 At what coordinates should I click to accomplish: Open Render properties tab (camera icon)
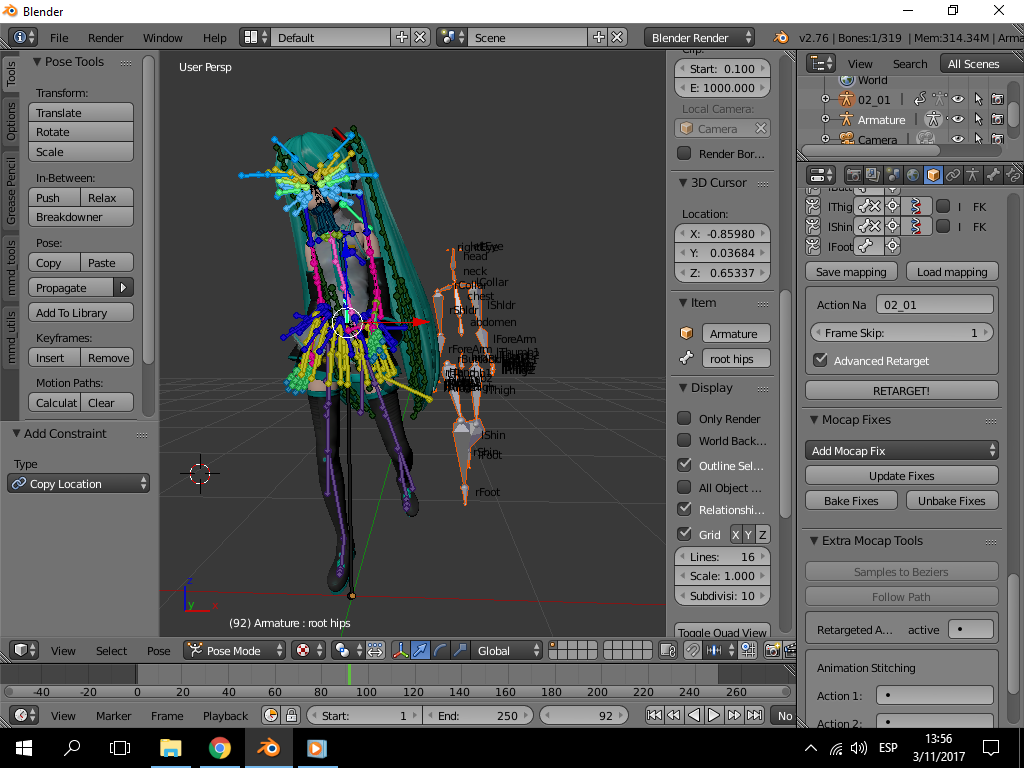tap(853, 175)
